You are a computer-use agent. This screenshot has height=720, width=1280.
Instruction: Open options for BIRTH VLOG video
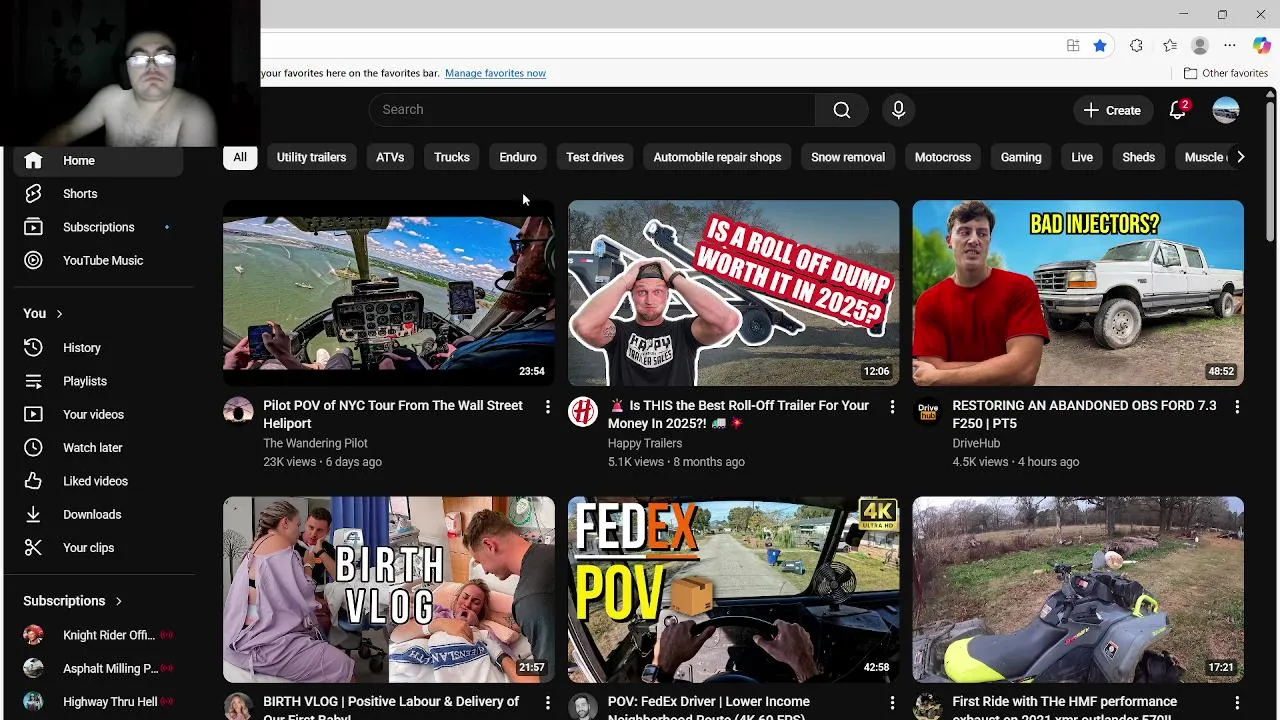click(x=547, y=703)
